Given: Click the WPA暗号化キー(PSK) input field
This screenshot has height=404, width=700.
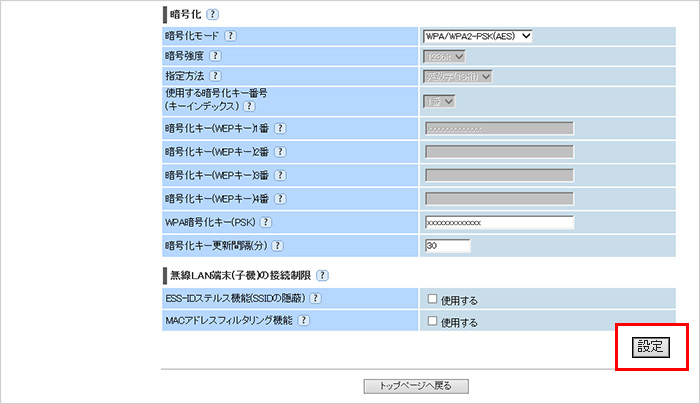Looking at the screenshot, I should tap(498, 223).
